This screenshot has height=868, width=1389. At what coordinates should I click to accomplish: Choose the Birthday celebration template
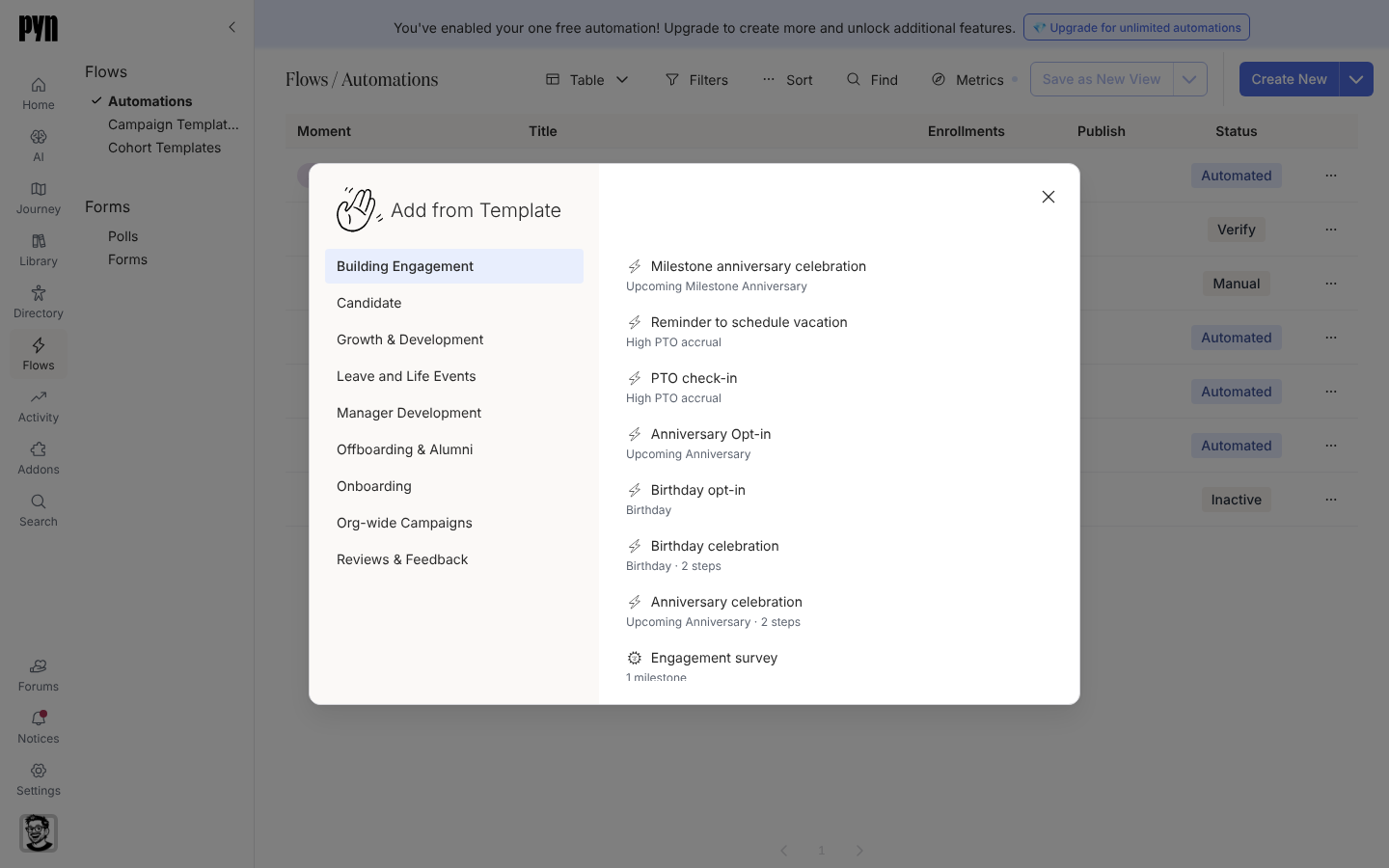[x=702, y=555]
